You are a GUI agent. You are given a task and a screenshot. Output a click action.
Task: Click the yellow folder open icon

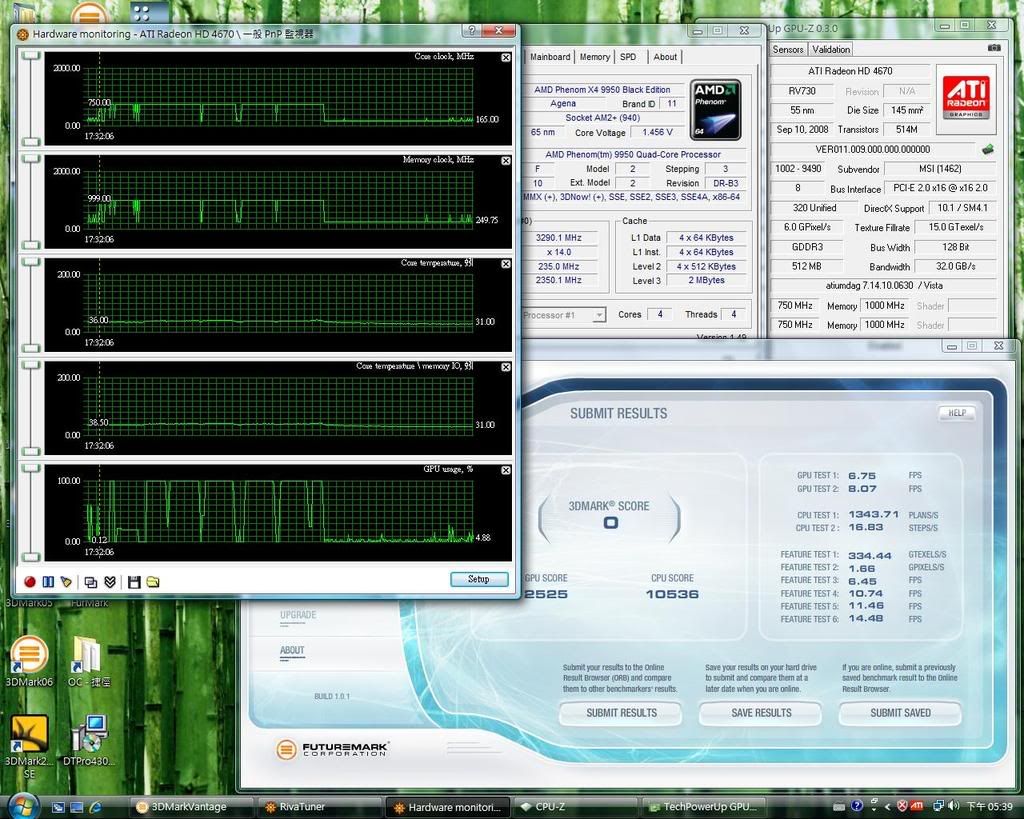click(x=153, y=581)
